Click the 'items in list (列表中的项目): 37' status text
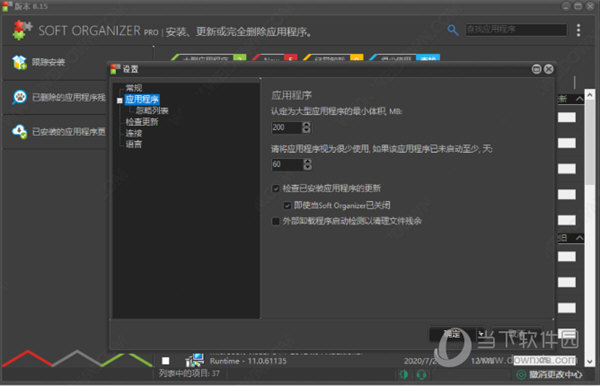The width and height of the screenshot is (600, 386). point(189,373)
